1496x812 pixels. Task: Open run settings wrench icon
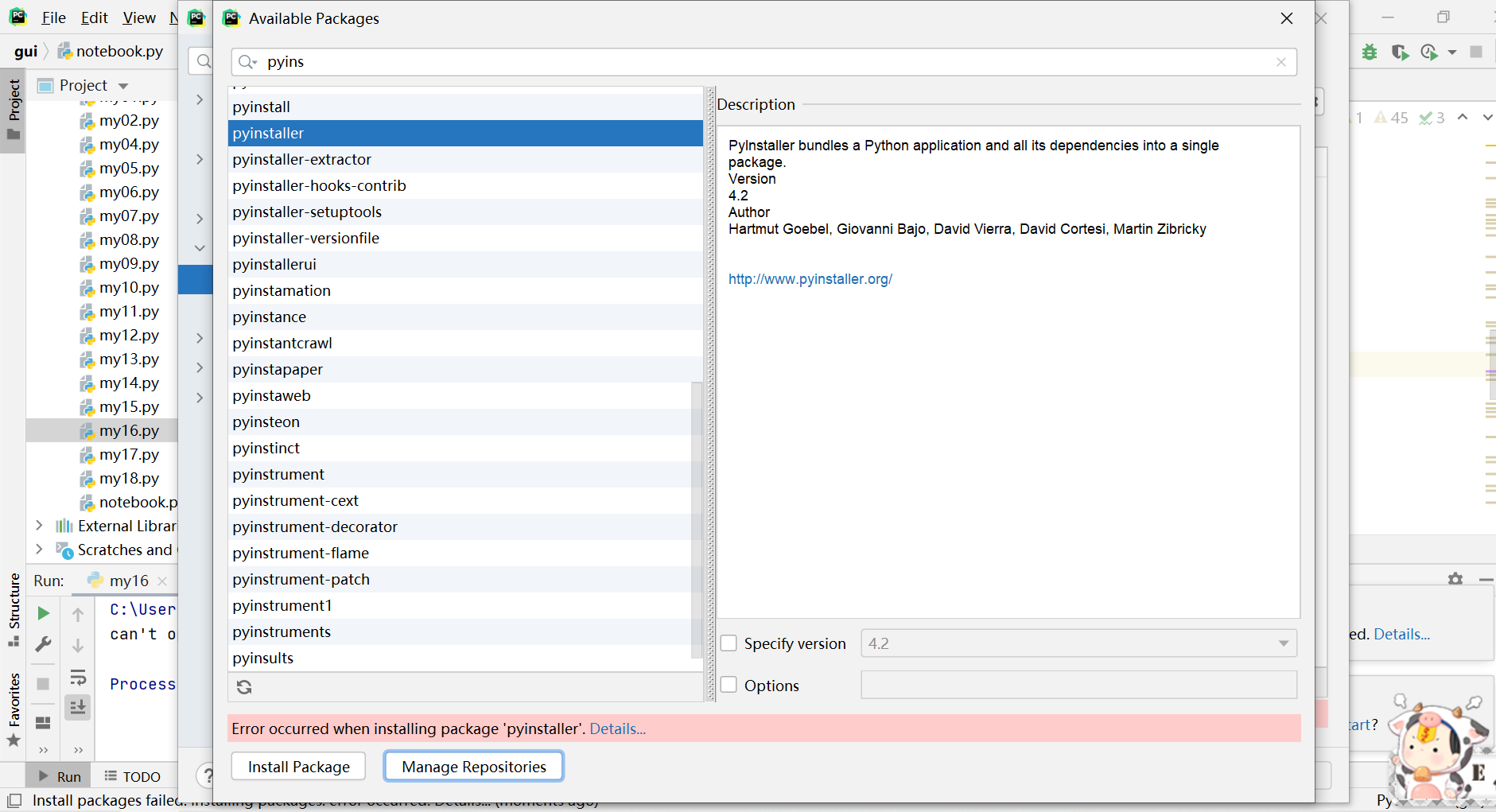(44, 644)
